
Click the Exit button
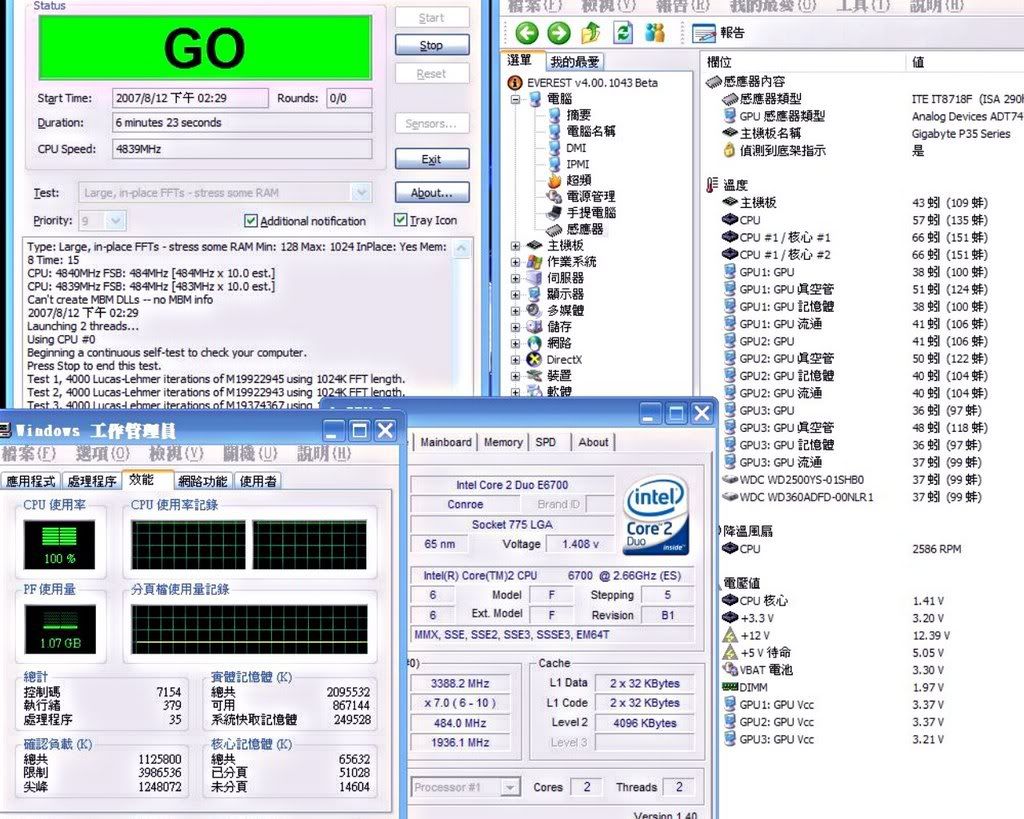(x=432, y=159)
